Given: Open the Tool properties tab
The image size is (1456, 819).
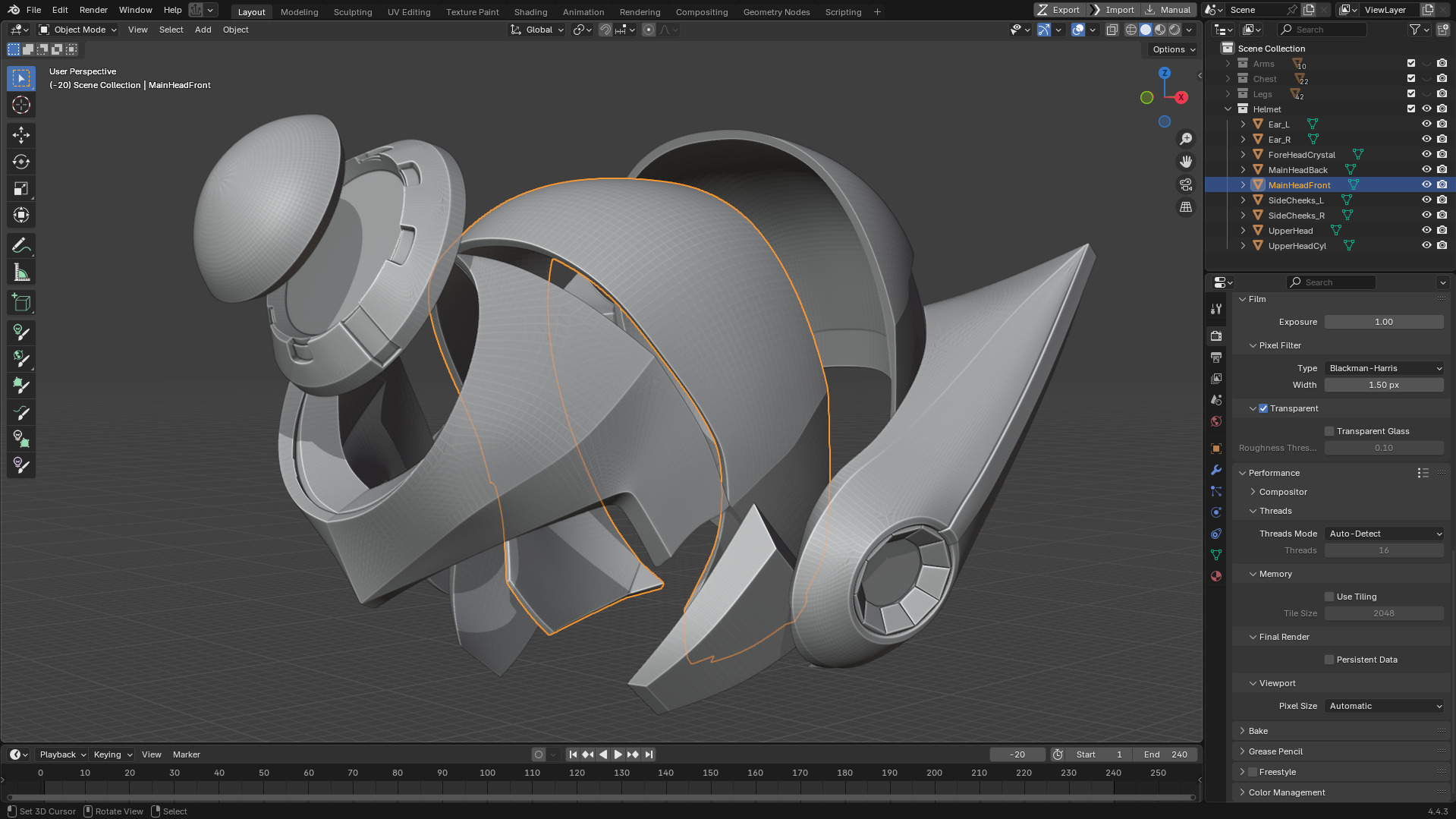Looking at the screenshot, I should (x=1216, y=309).
